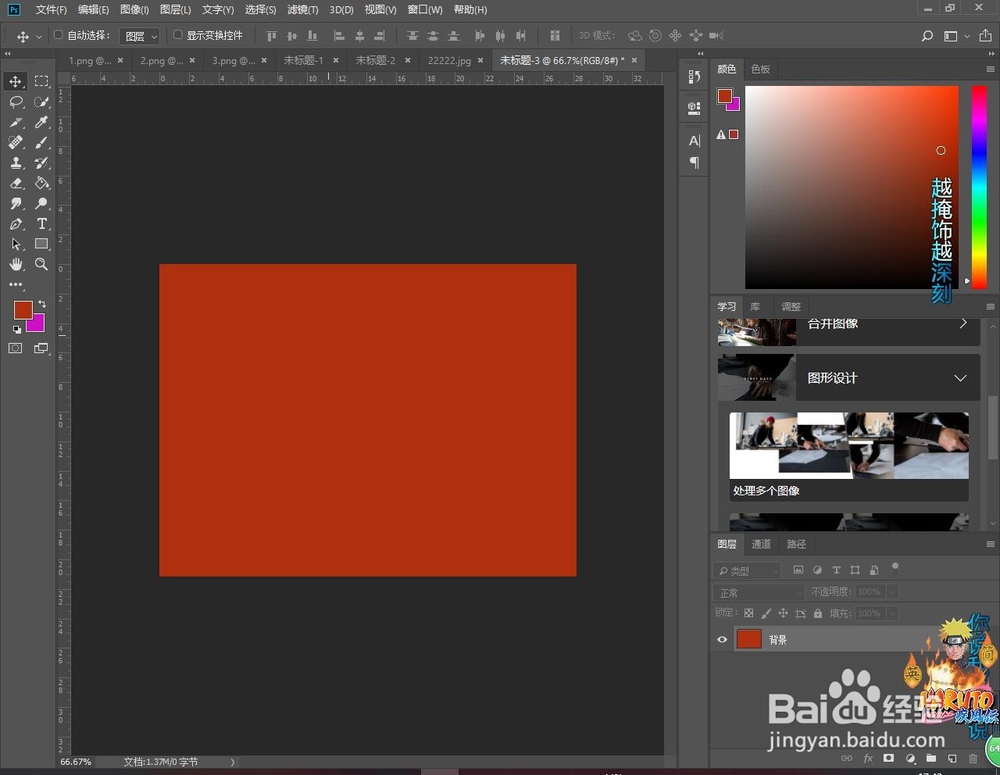
Task: Select the Path Selection tool
Action: (16, 244)
